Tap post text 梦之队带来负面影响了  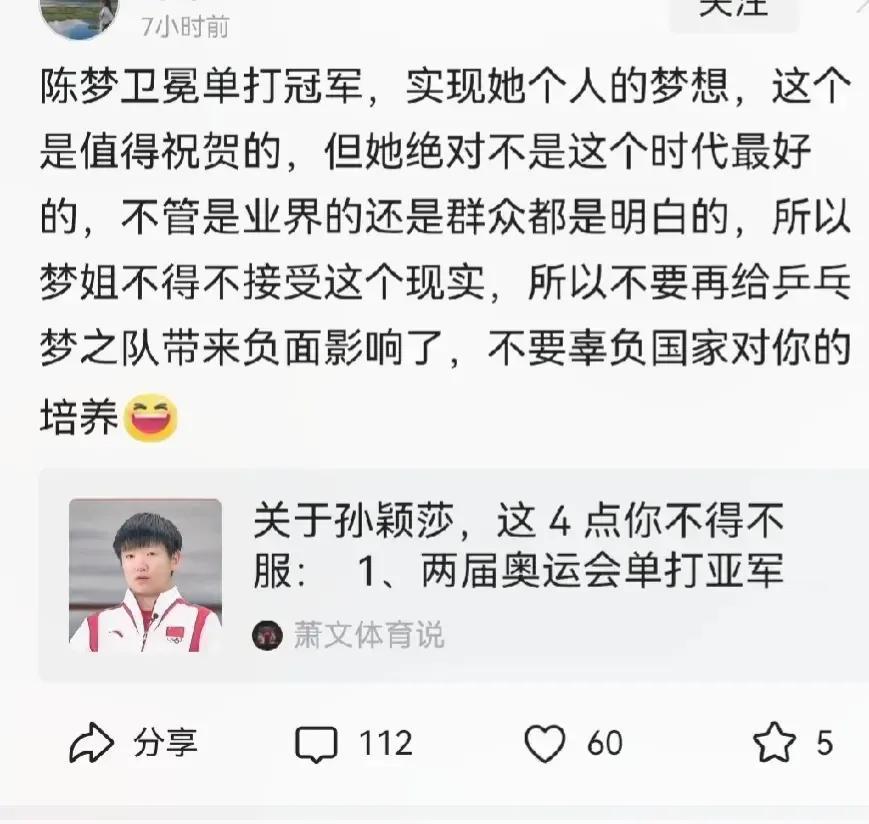241,349
